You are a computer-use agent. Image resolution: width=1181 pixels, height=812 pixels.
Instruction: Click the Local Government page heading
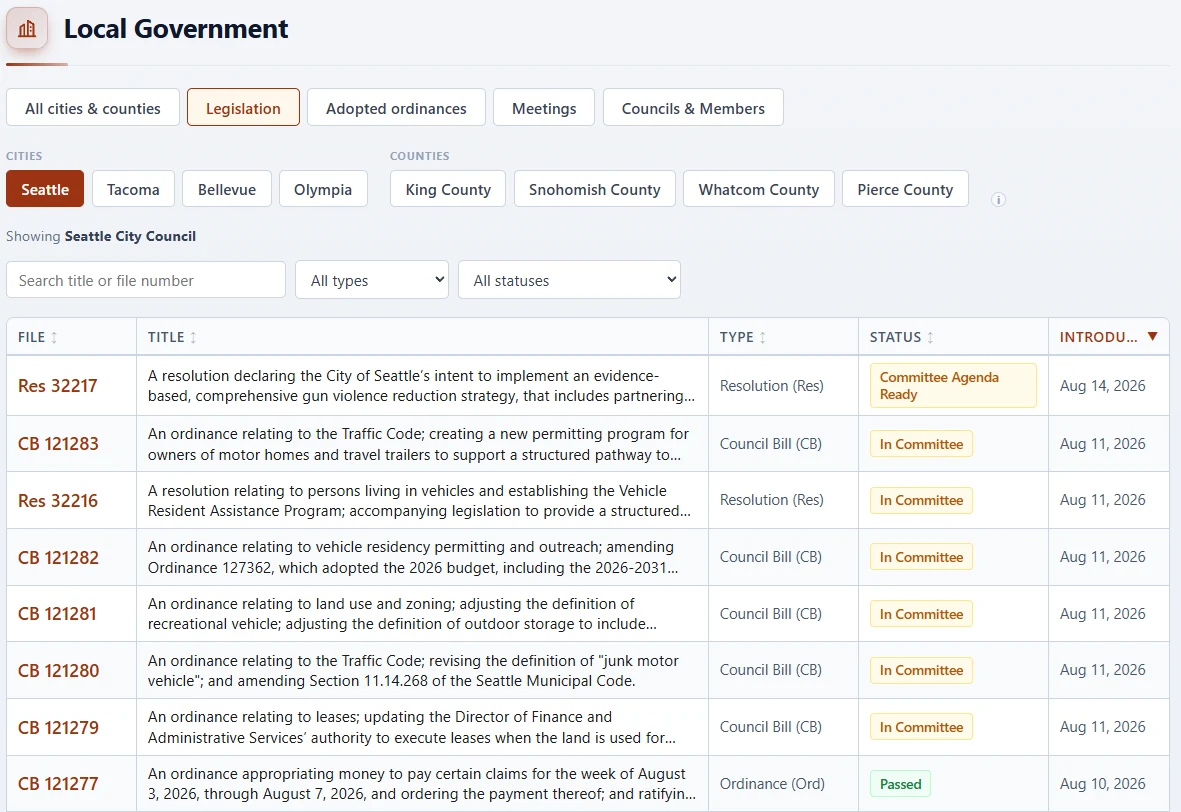tap(175, 29)
